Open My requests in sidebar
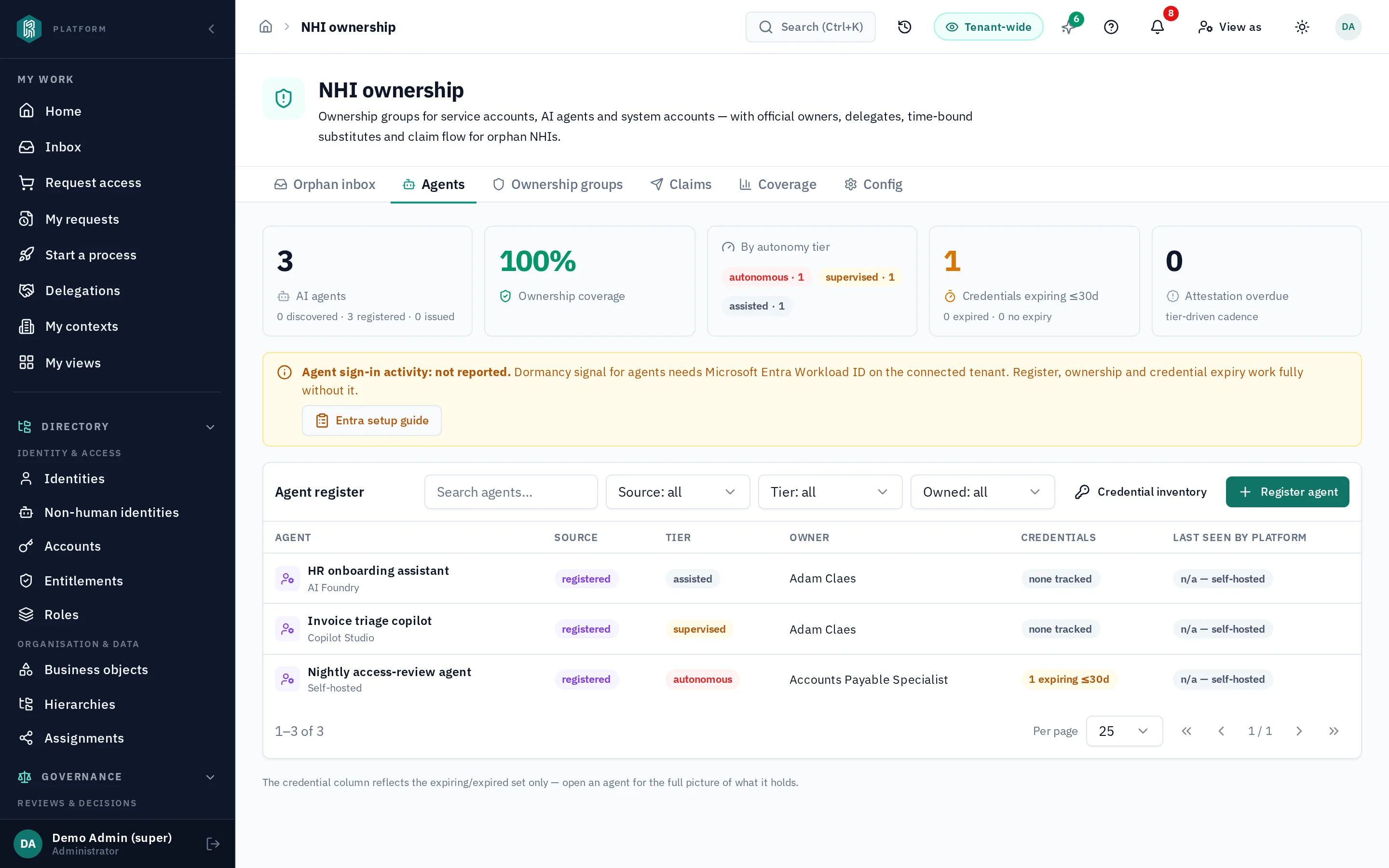 click(x=117, y=219)
